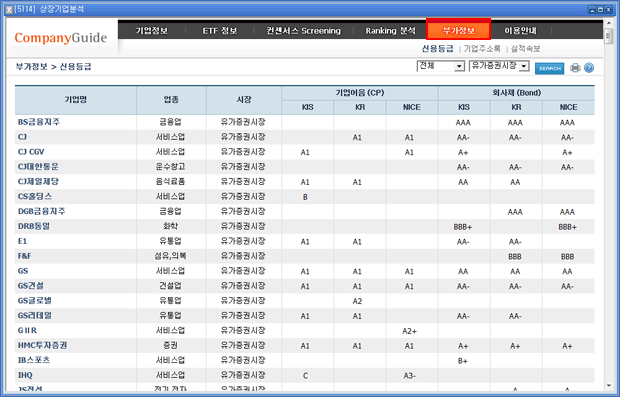Click the 시장 column header
The width and height of the screenshot is (620, 397).
244,100
